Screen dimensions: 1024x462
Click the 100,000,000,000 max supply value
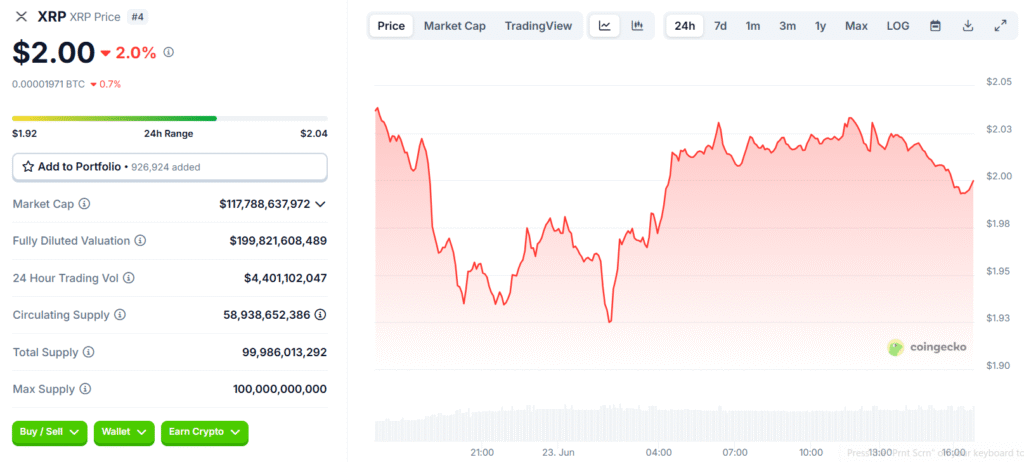tap(280, 389)
